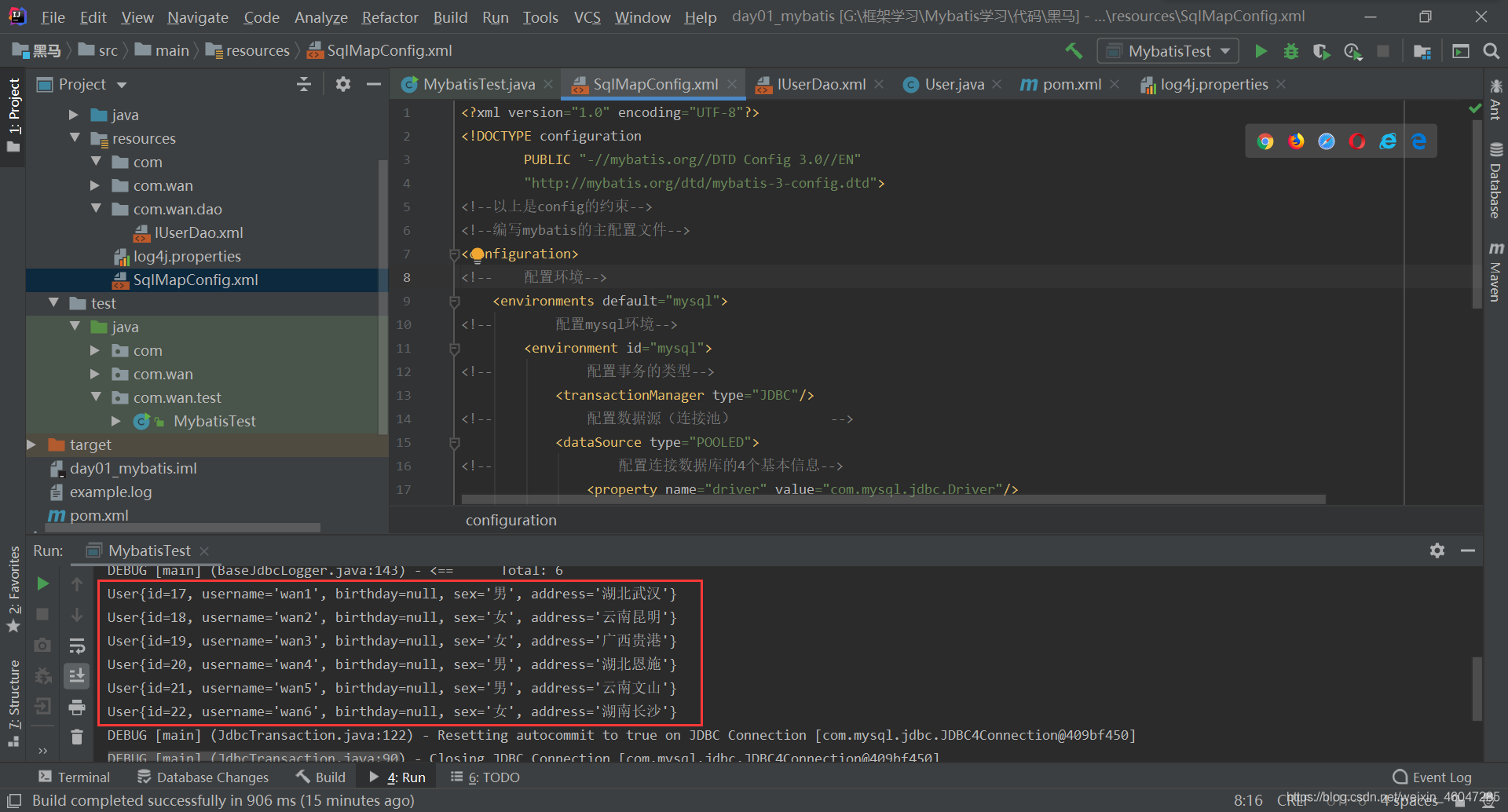The height and width of the screenshot is (812, 1508).
Task: Open in Chrome browser icon
Action: pyautogui.click(x=1265, y=141)
